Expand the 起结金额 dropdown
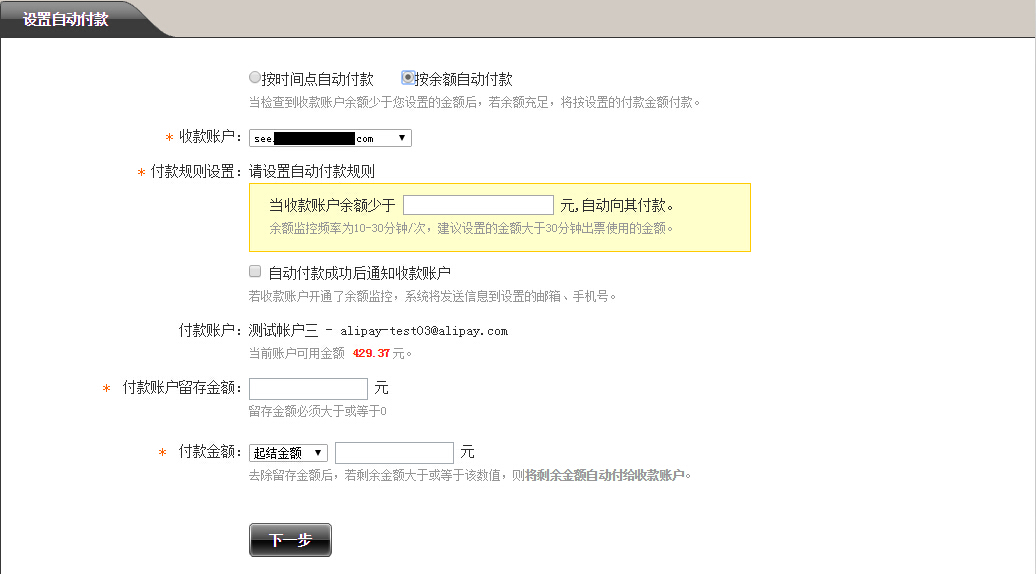 [x=289, y=453]
